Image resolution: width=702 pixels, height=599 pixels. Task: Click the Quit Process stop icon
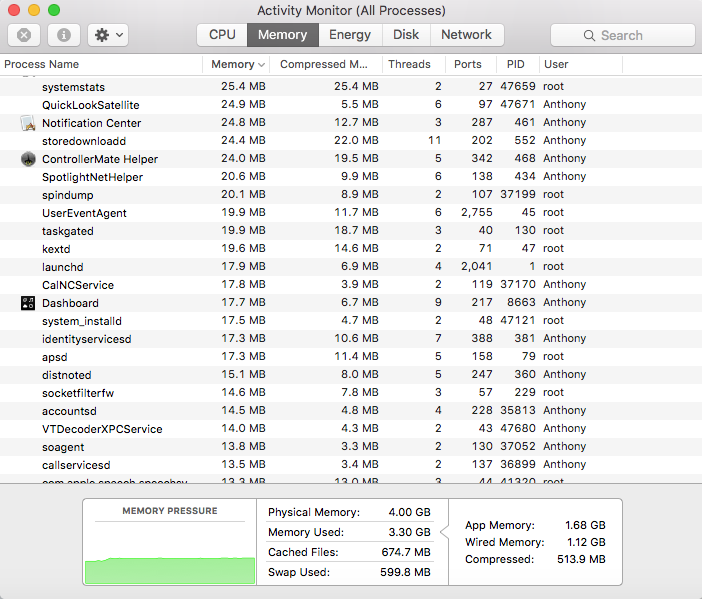[x=24, y=35]
